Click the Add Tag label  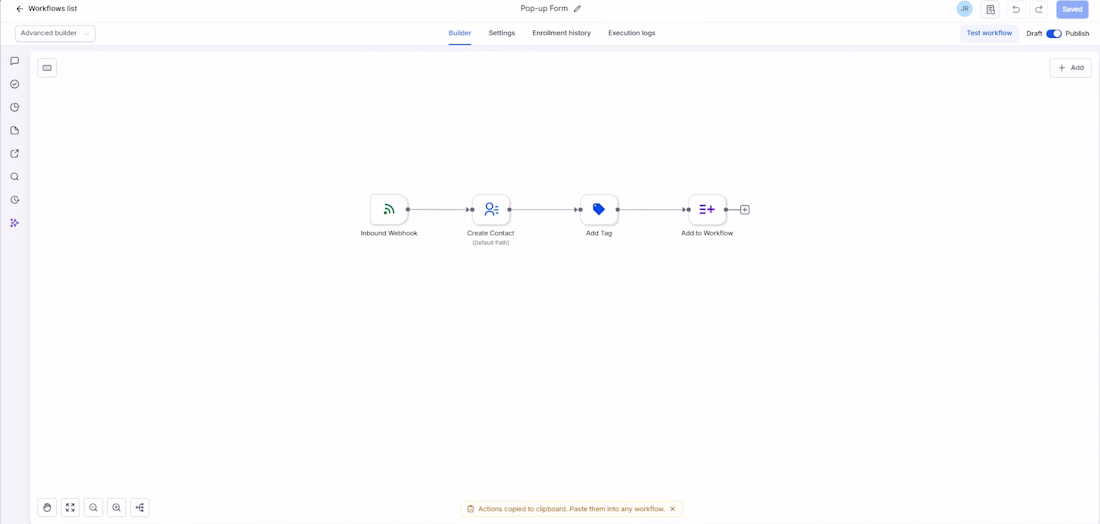click(x=599, y=233)
